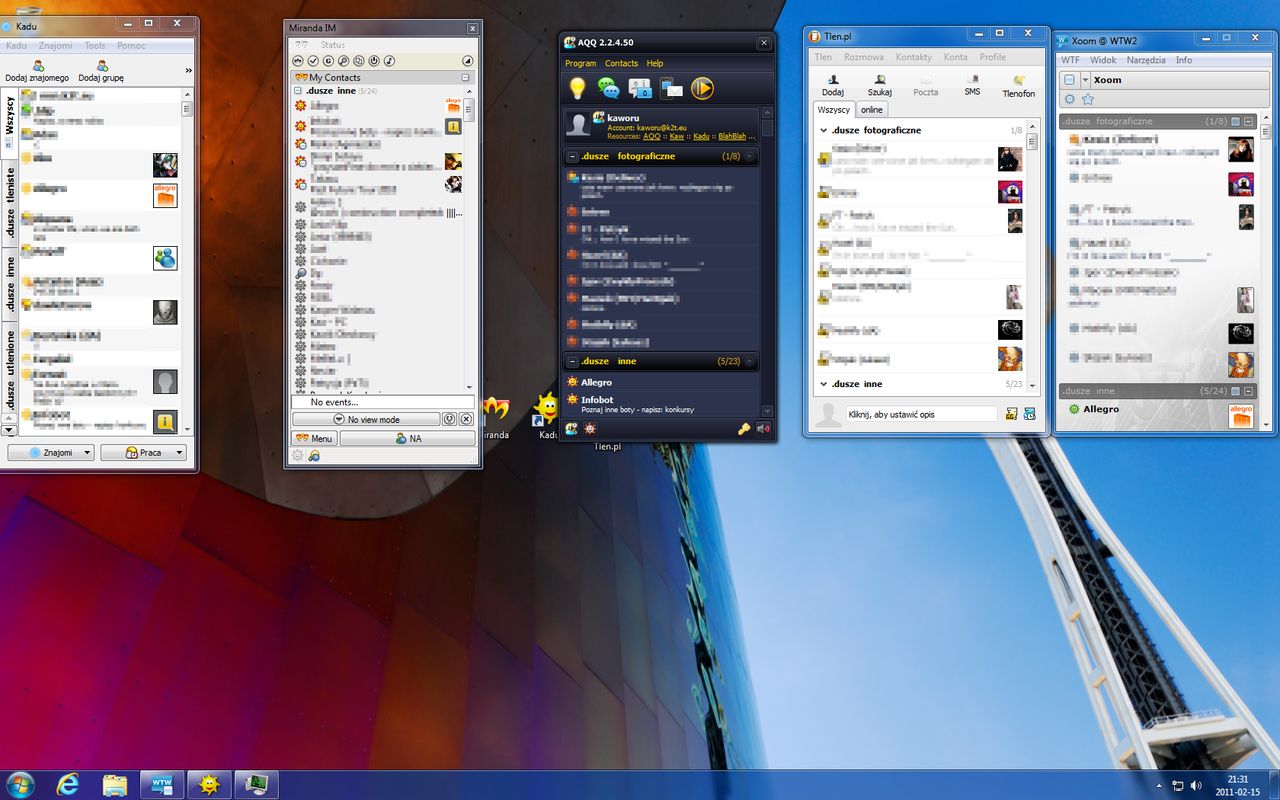Click the light bulb icon in AQQ toolbar
1280x800 pixels.
click(x=577, y=88)
